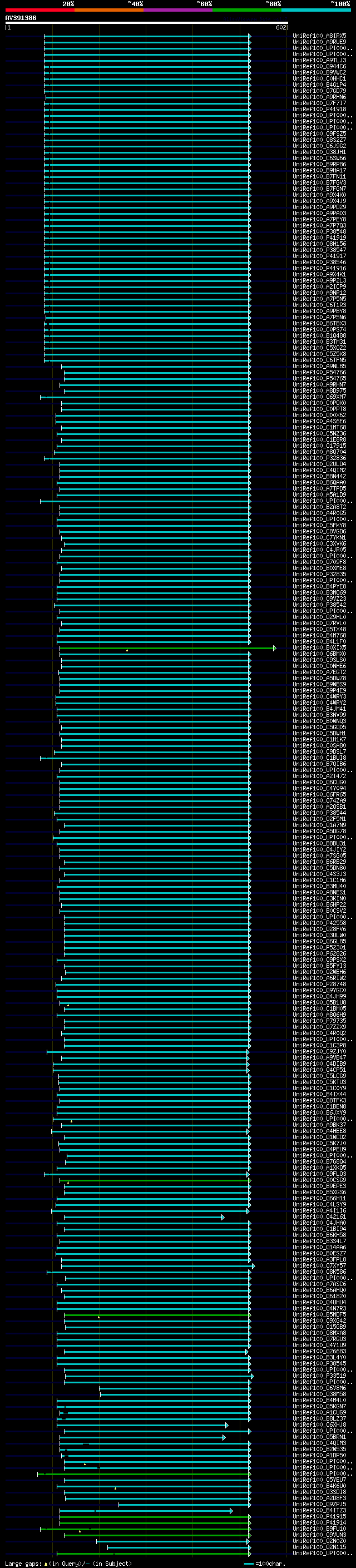Open hit UniRef100_C0HHC1

click(x=319, y=78)
